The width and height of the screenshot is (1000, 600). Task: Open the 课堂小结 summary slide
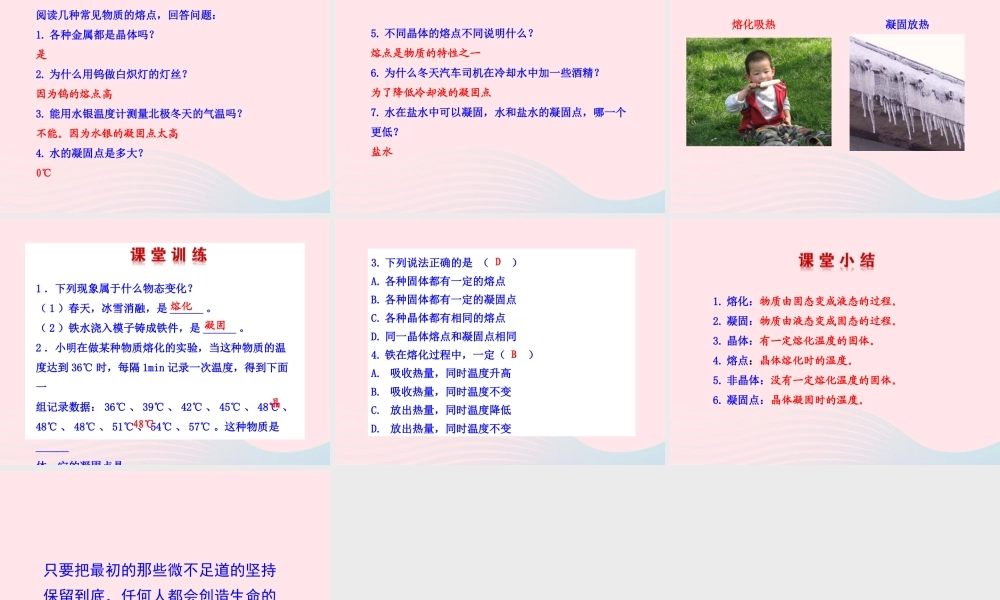835,341
